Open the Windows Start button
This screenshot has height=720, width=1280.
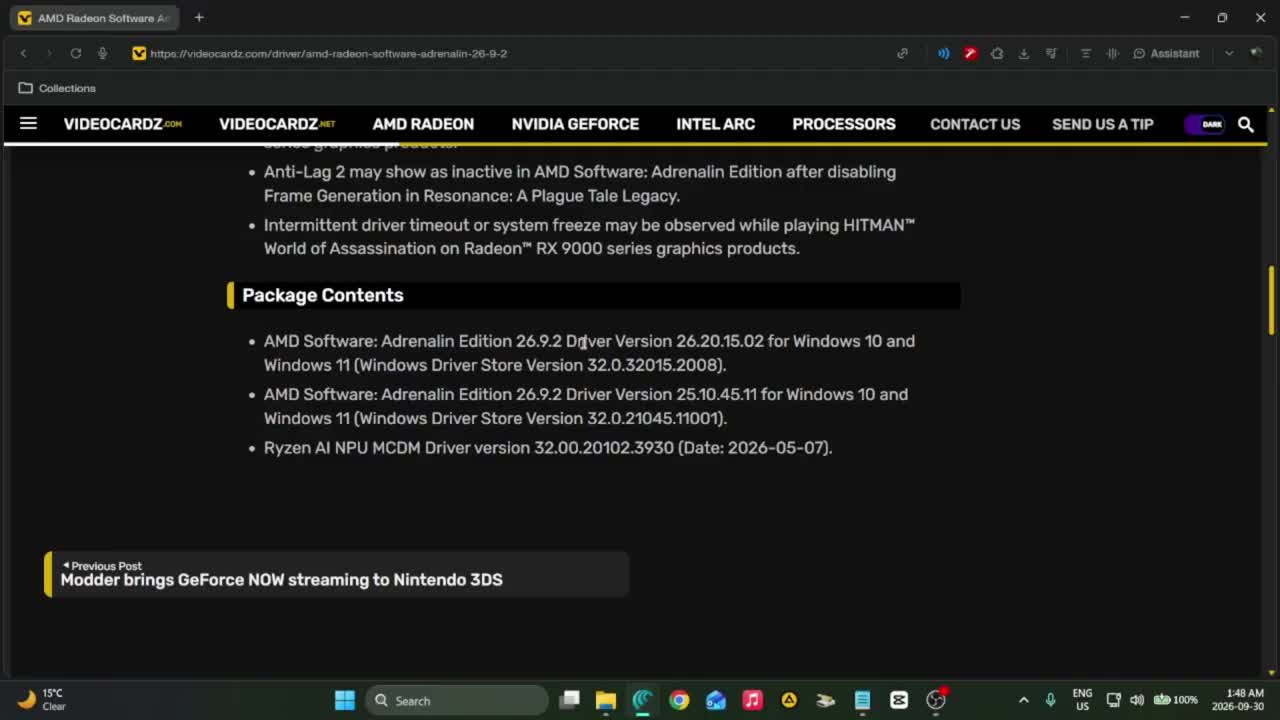coord(345,700)
